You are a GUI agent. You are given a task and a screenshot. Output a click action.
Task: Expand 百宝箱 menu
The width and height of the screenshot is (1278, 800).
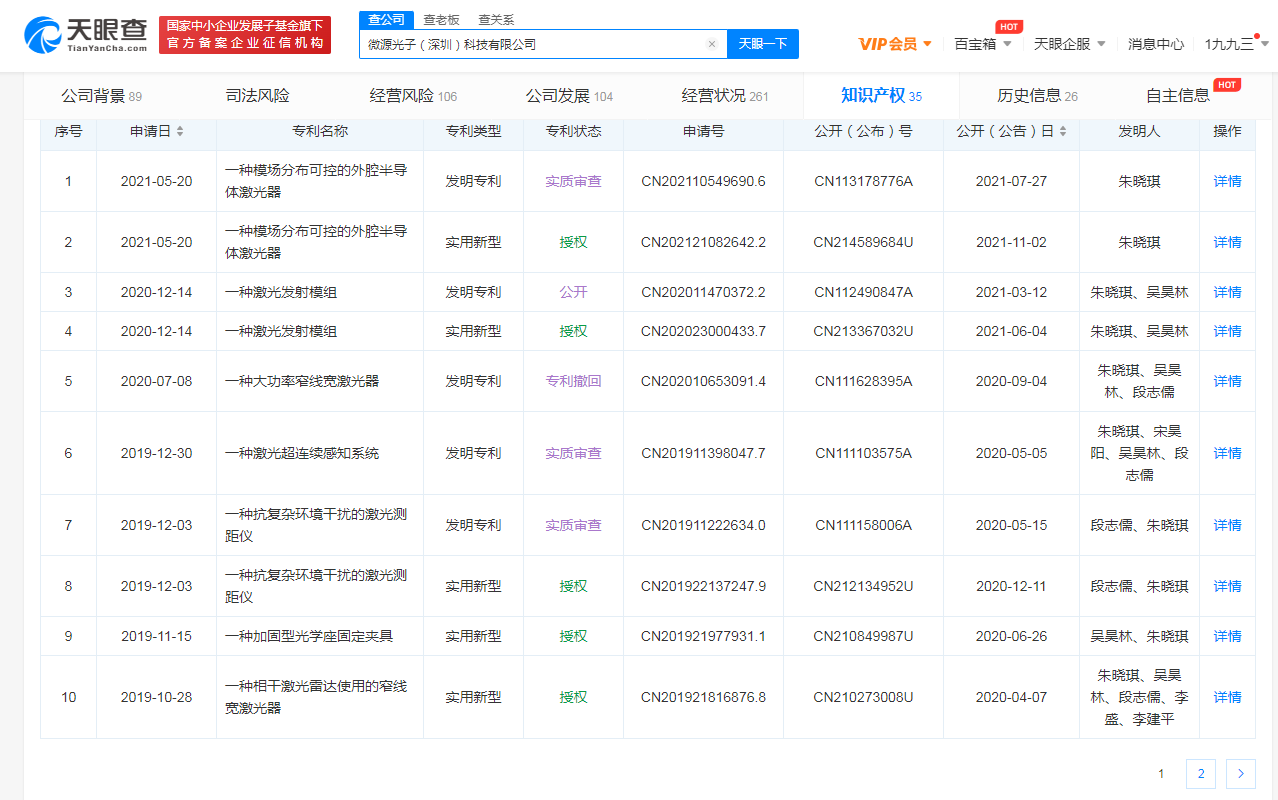(x=983, y=44)
